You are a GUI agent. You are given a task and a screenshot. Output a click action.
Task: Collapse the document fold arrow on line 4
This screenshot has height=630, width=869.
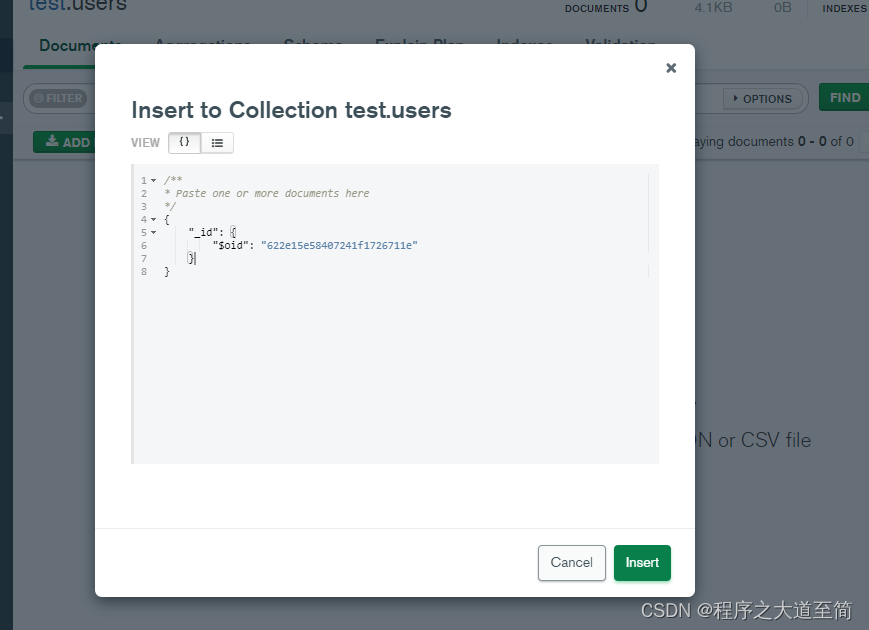[x=153, y=219]
